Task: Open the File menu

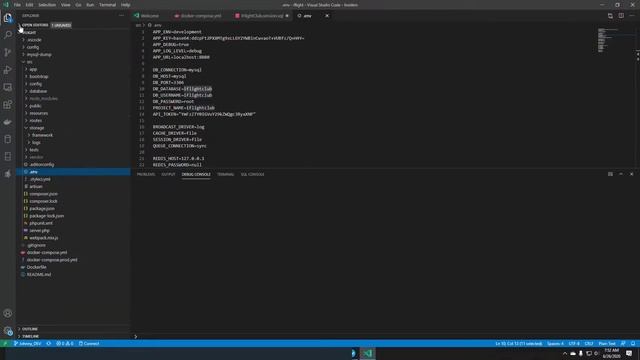Action: [17, 5]
